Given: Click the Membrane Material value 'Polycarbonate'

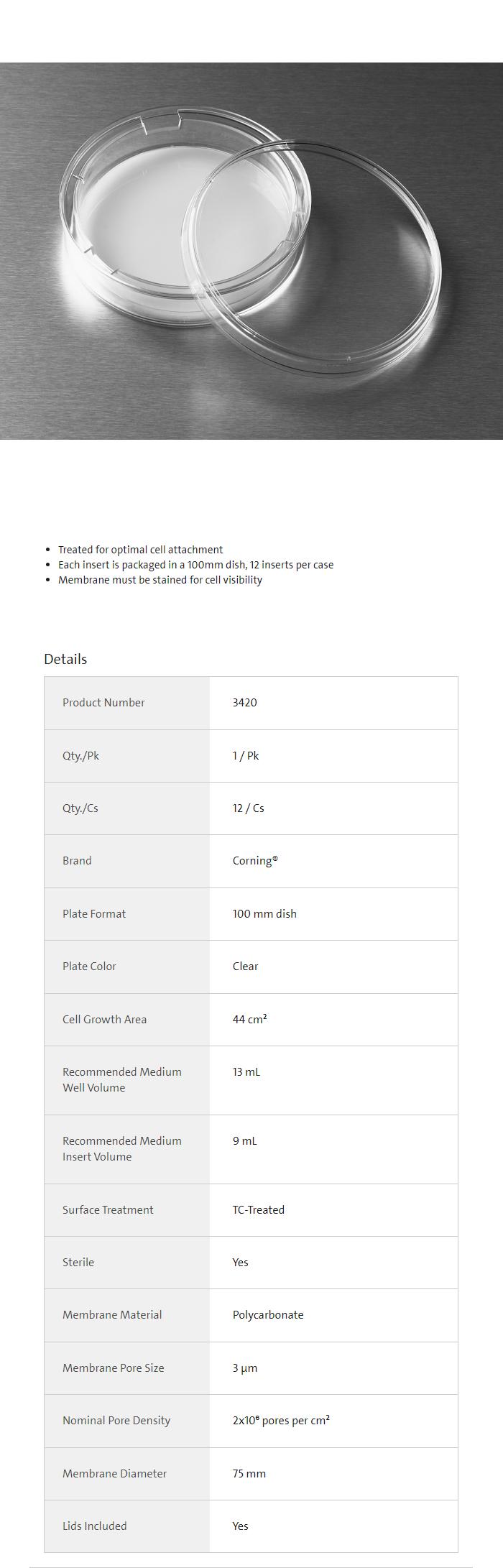Looking at the screenshot, I should pos(267,1315).
